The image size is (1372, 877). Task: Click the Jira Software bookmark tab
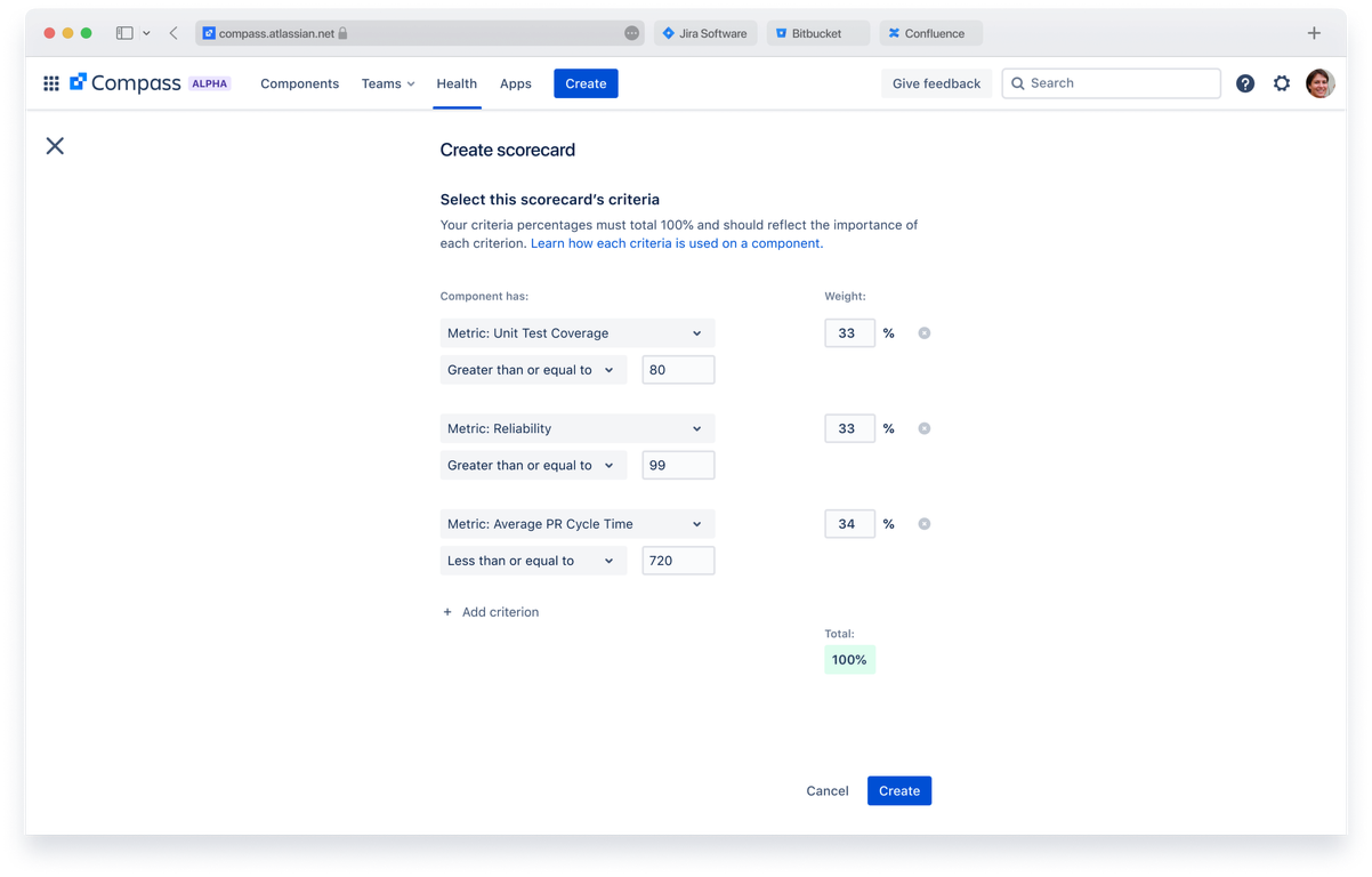tap(705, 33)
